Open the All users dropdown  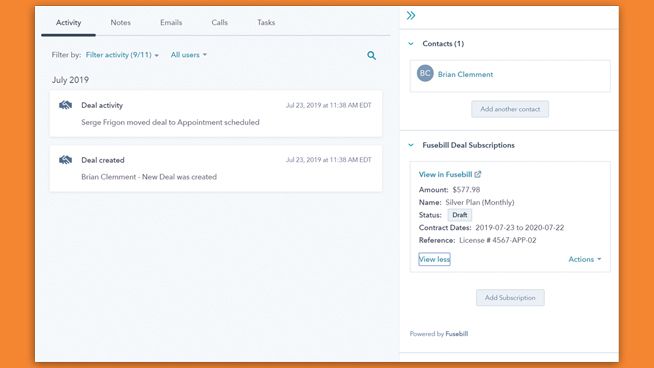tap(189, 55)
